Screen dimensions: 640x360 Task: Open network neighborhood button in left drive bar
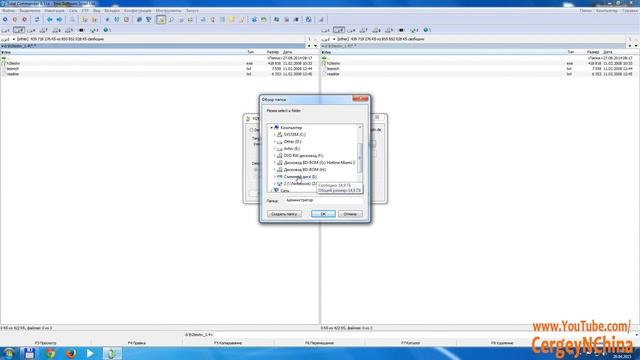107,30
